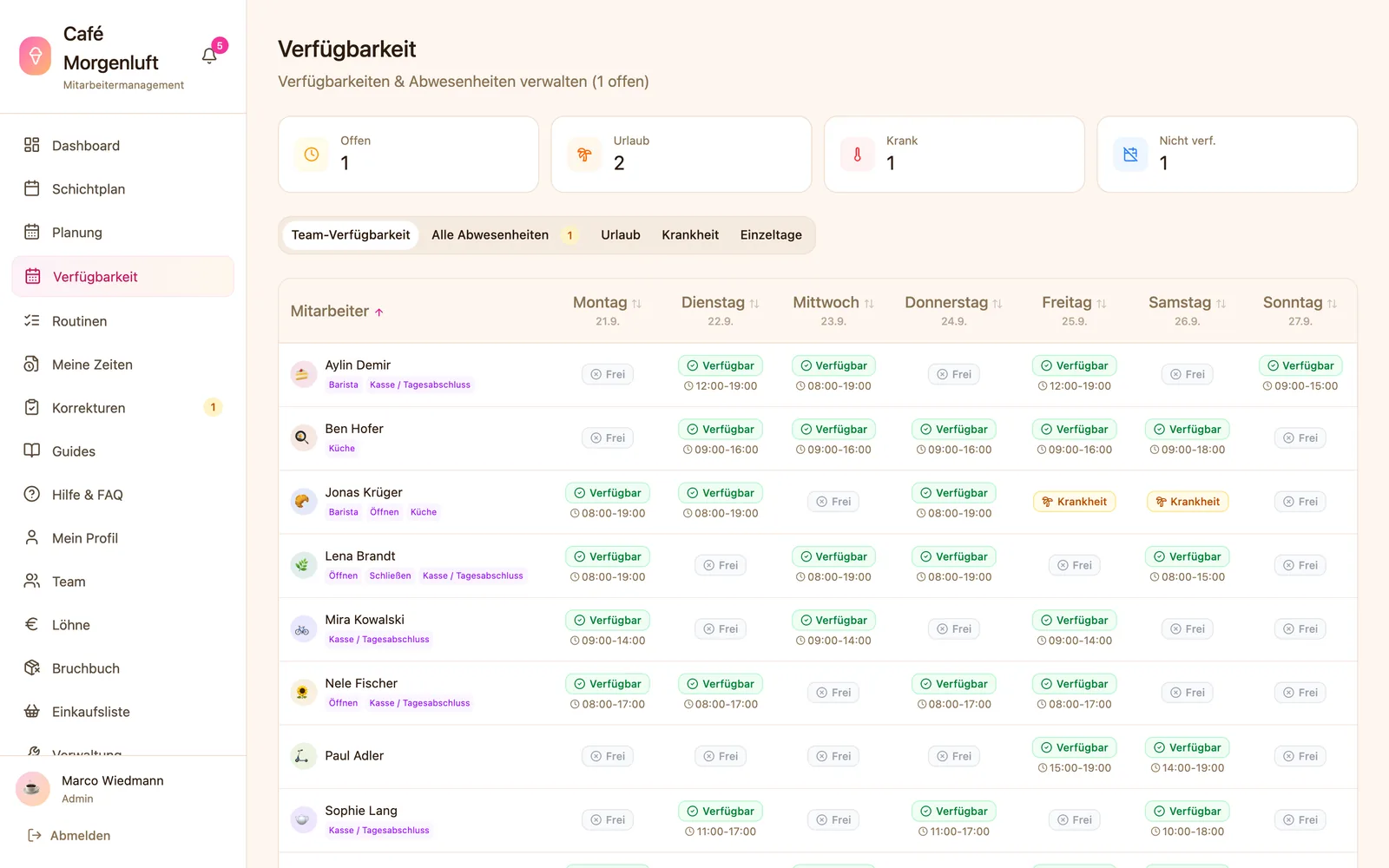
Task: Click the Café Morgenluft logo icon
Action: click(36, 56)
